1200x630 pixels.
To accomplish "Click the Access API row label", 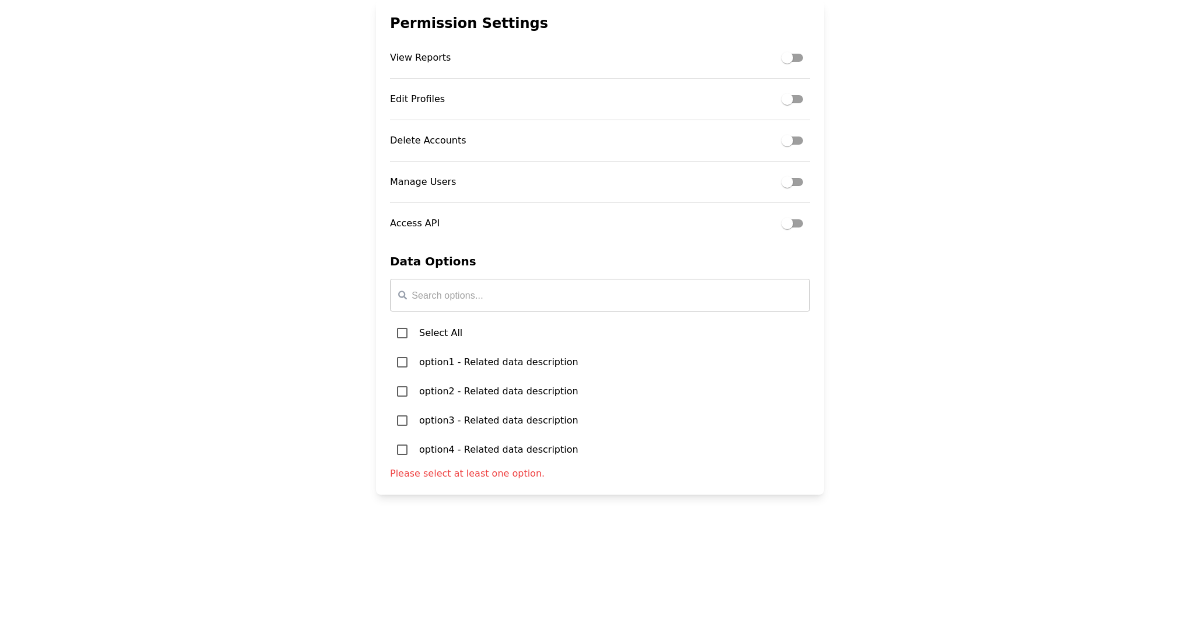I will pyautogui.click(x=414, y=223).
